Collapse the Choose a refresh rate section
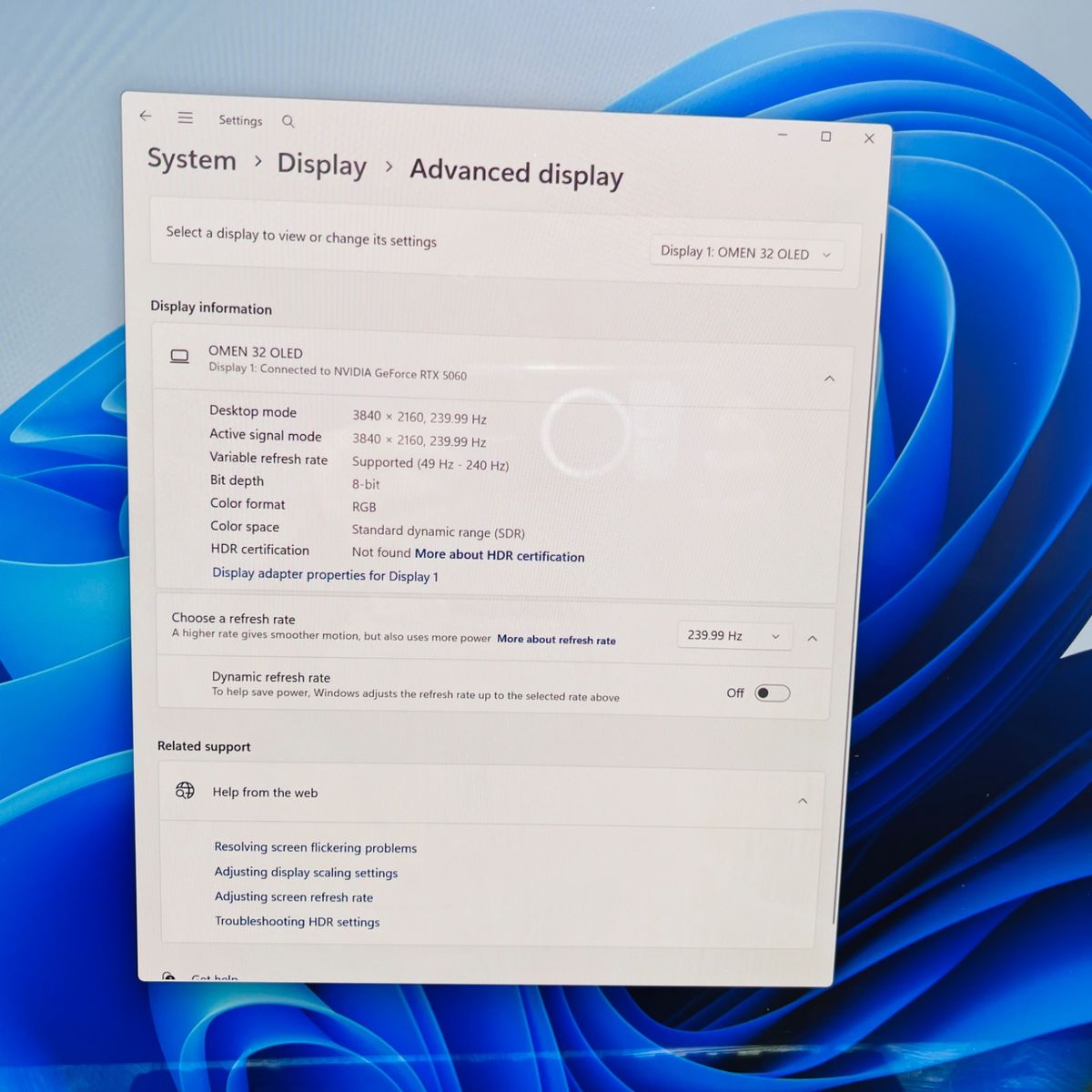Image resolution: width=1092 pixels, height=1092 pixels. [813, 639]
